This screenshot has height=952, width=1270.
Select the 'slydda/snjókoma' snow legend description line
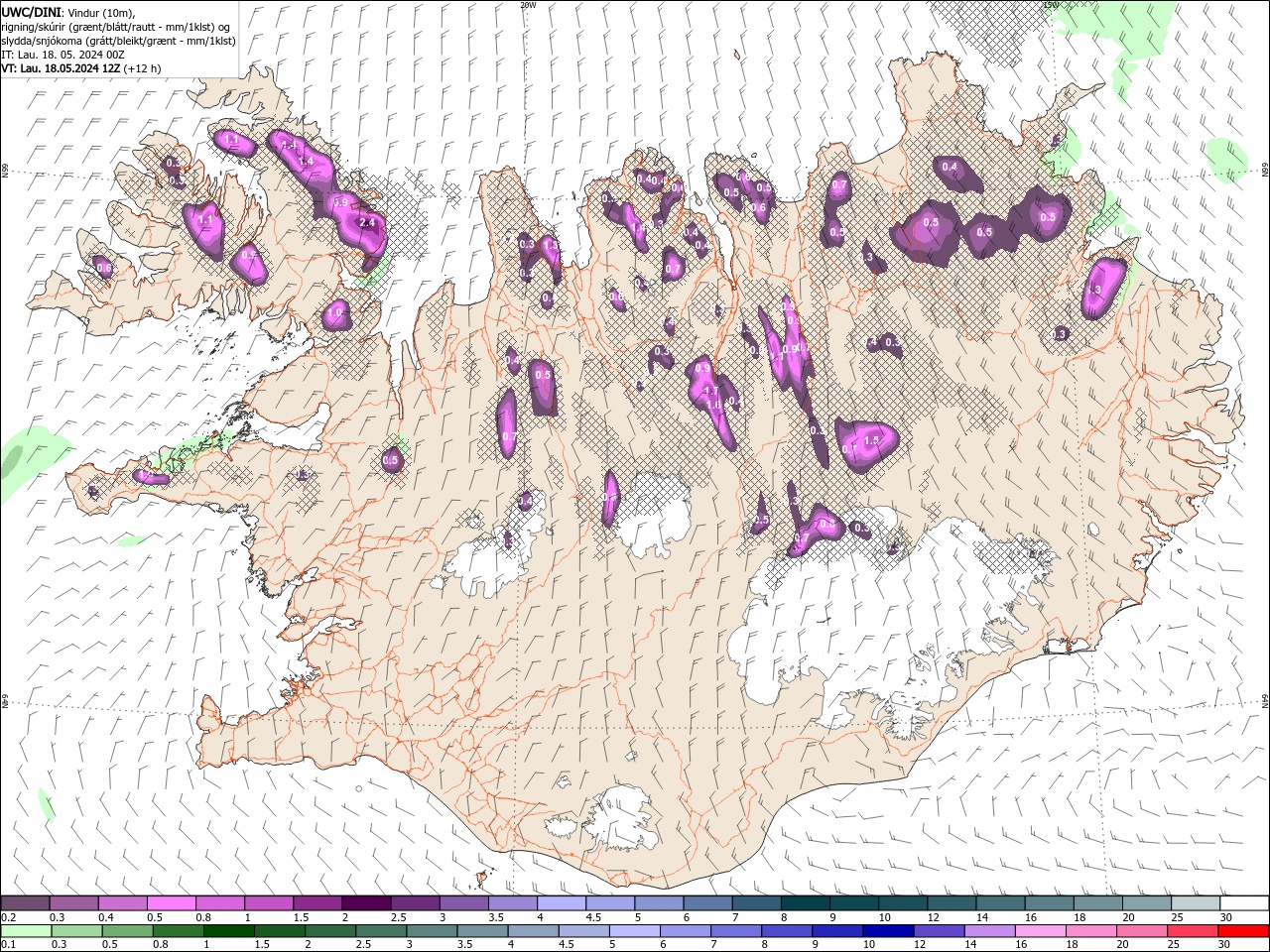coord(119,41)
